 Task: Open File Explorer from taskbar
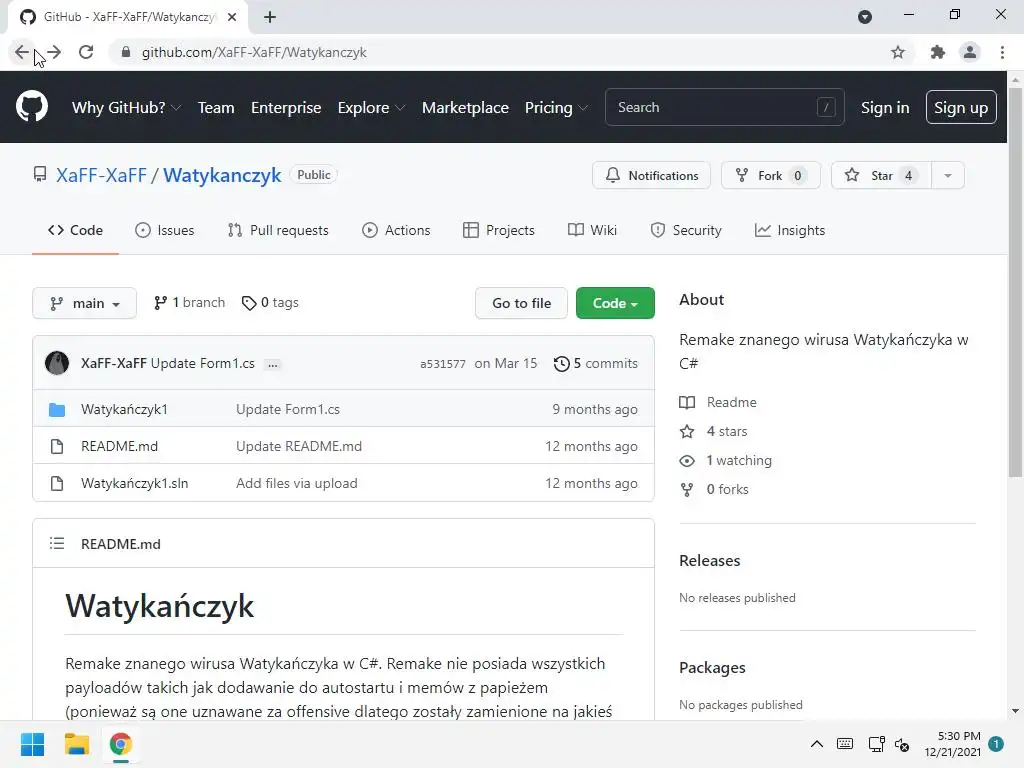pos(76,744)
